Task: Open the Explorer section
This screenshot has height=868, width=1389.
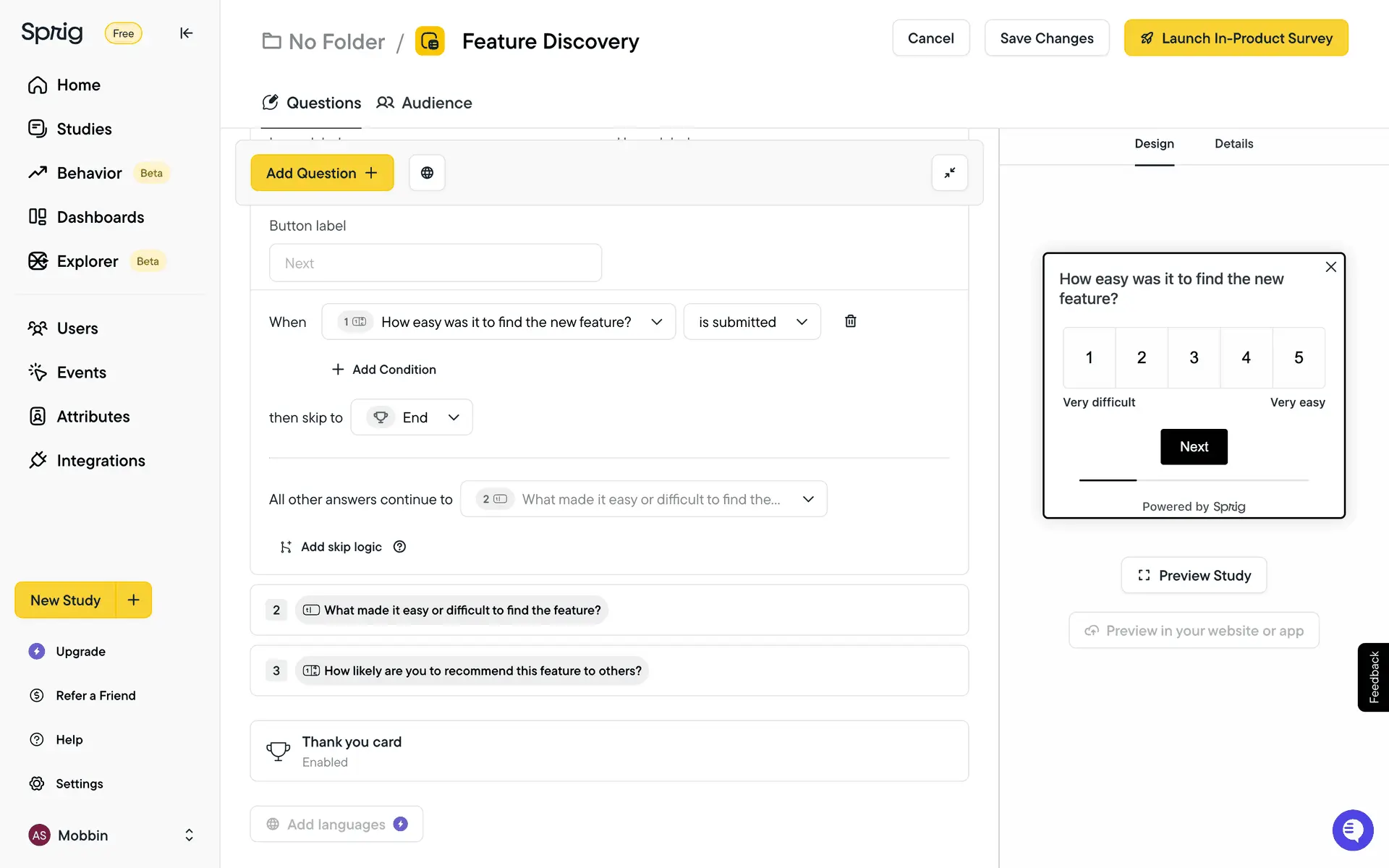Action: point(87,261)
